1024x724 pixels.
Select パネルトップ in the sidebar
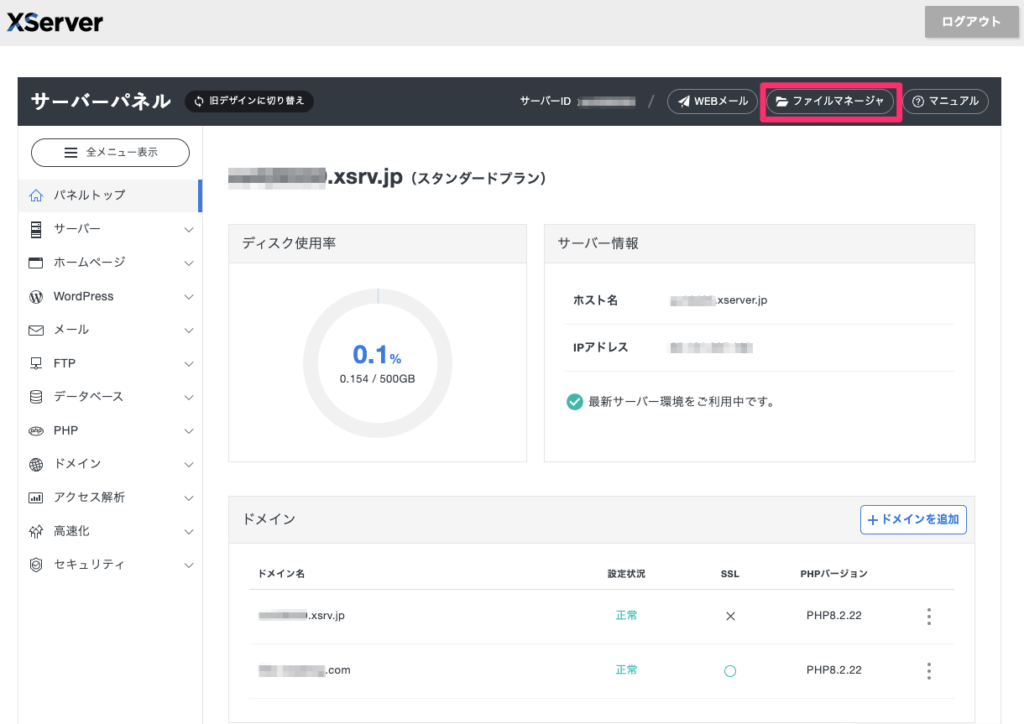tap(110, 195)
